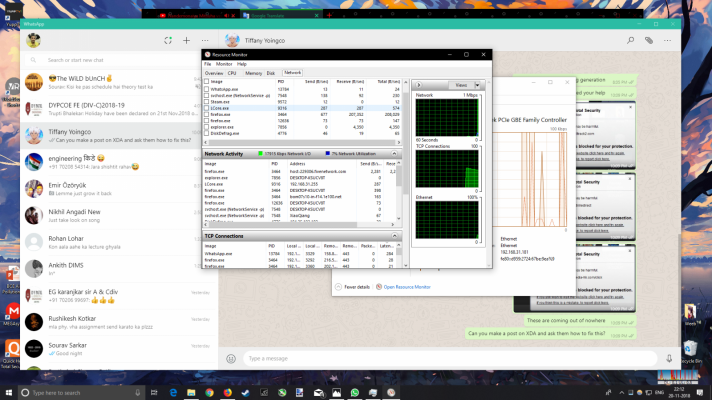Screen dimensions: 712x400
Task: Open The WiLD bUnCH group chat
Action: coord(119,82)
